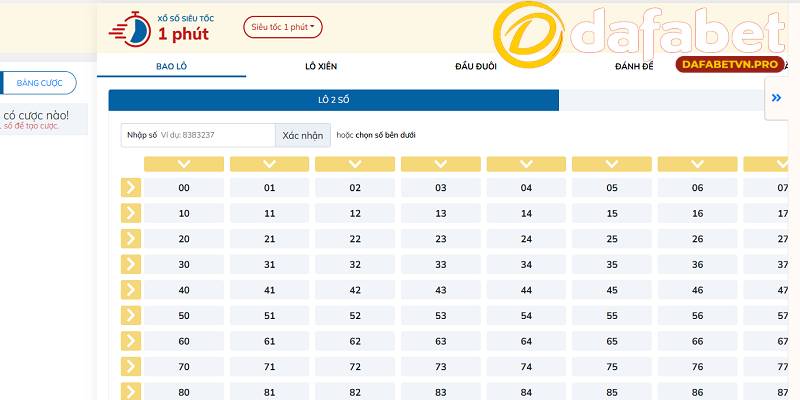This screenshot has height=400, width=800.
Task: Select entire row starting with 10
Action: 131,213
